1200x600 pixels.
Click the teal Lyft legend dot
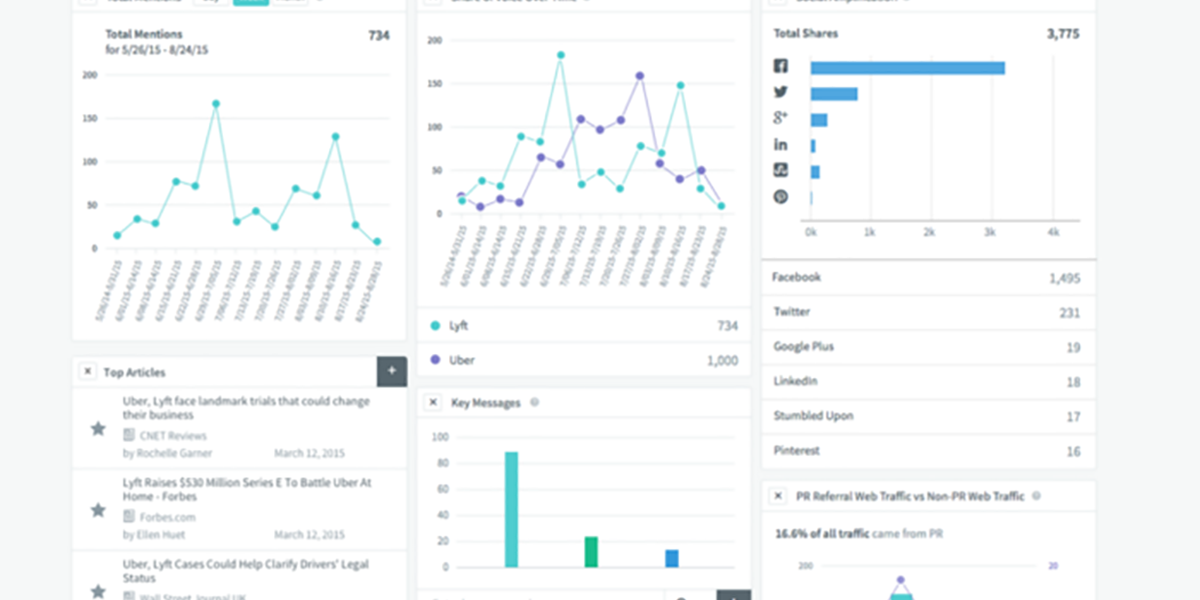[434, 326]
